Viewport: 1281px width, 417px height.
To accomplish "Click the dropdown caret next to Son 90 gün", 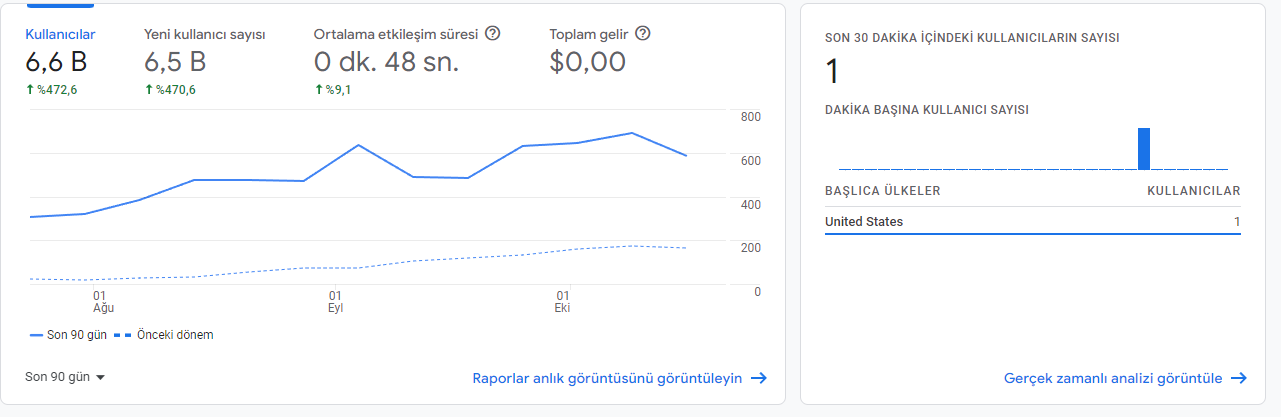I will pos(100,377).
